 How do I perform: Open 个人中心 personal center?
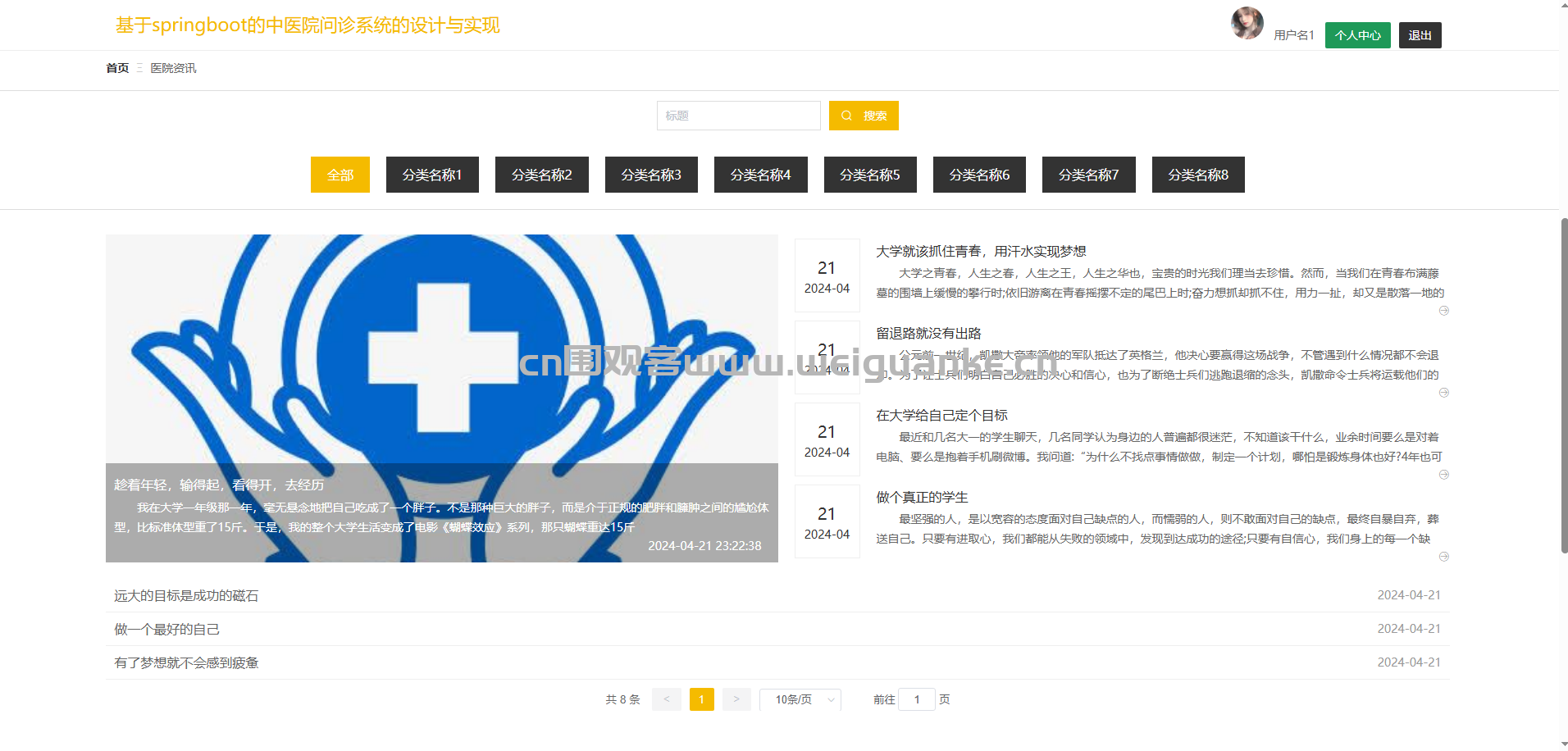click(1357, 35)
